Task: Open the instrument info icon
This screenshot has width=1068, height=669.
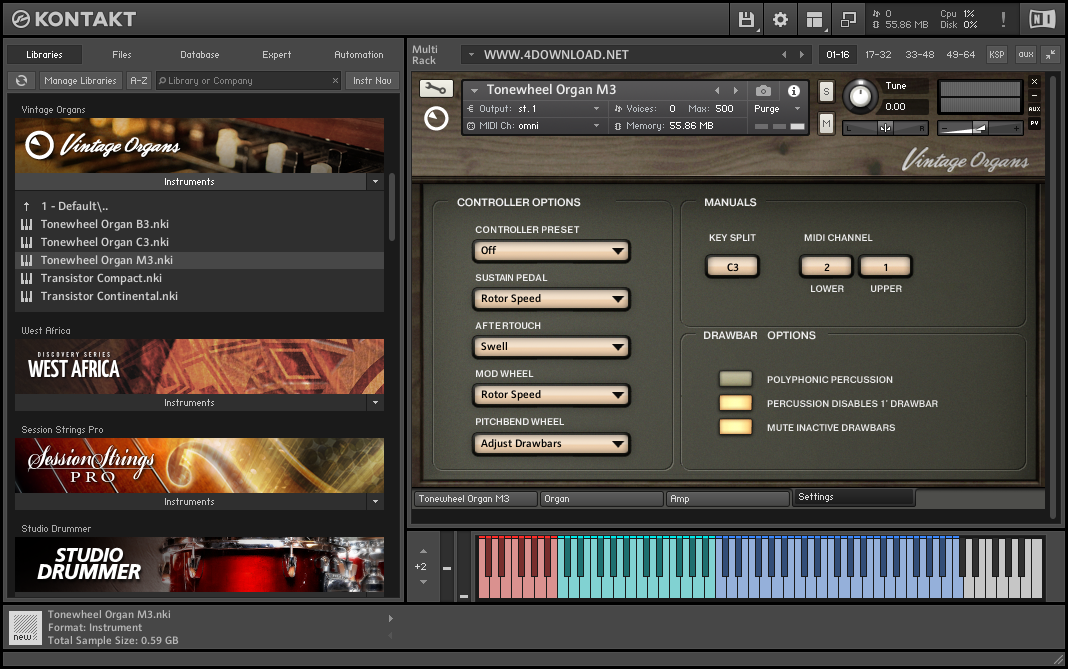Action: (x=794, y=90)
